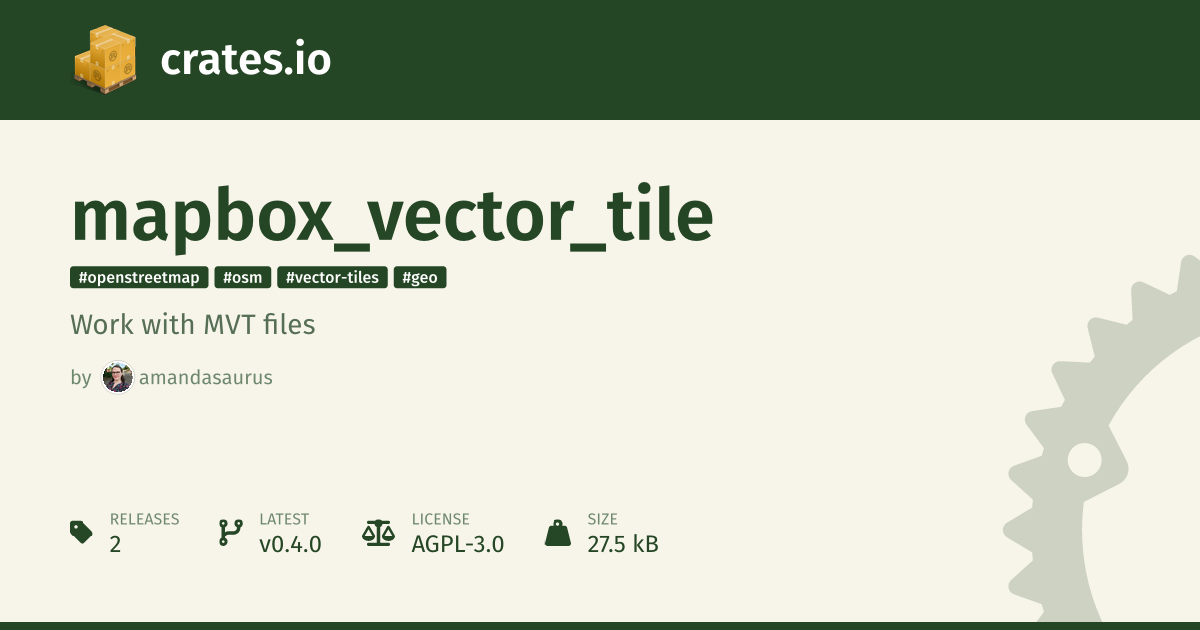Open the amandasaurus author name
Image resolution: width=1200 pixels, height=630 pixels.
tap(206, 378)
